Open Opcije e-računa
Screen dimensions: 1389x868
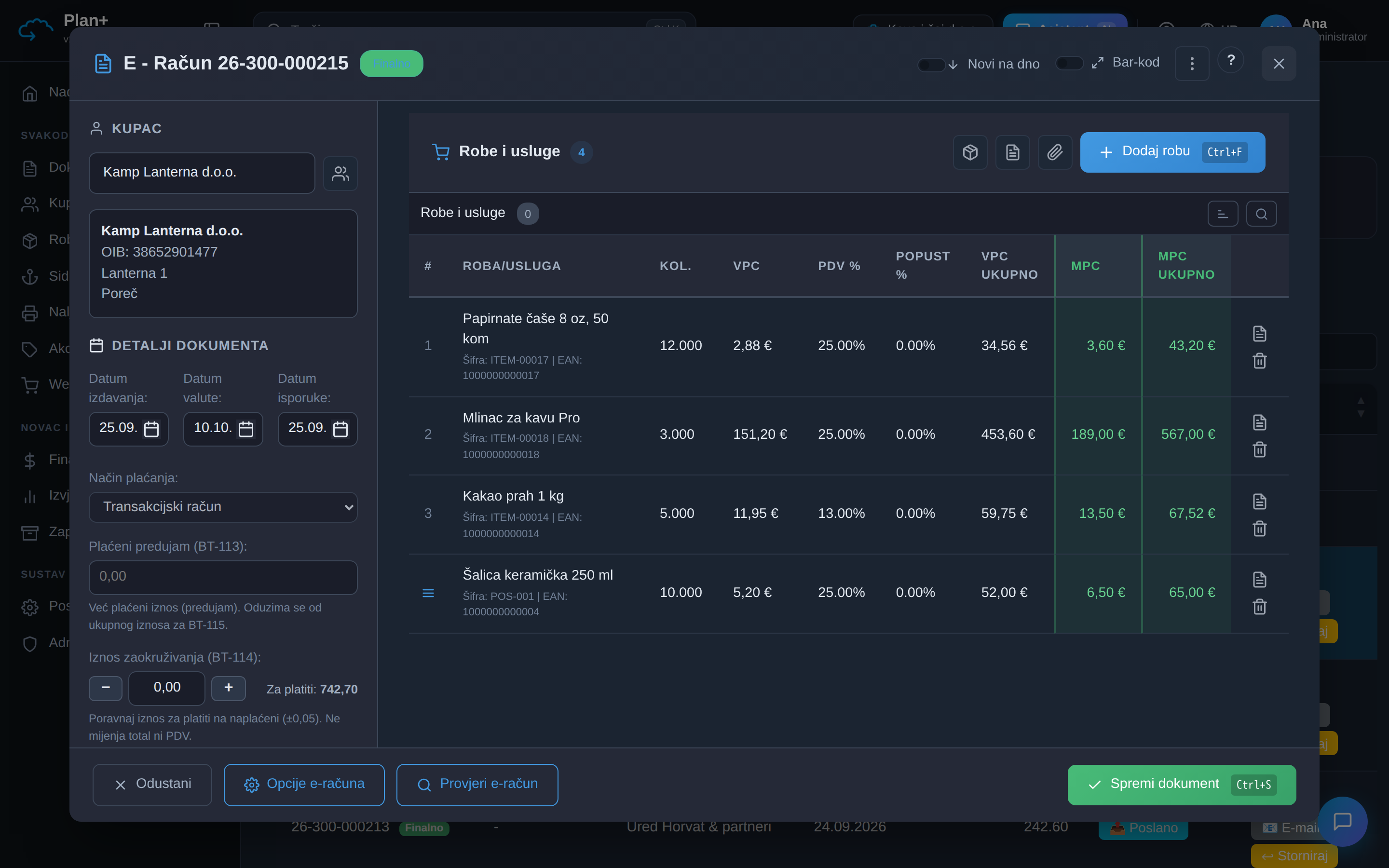(x=304, y=784)
